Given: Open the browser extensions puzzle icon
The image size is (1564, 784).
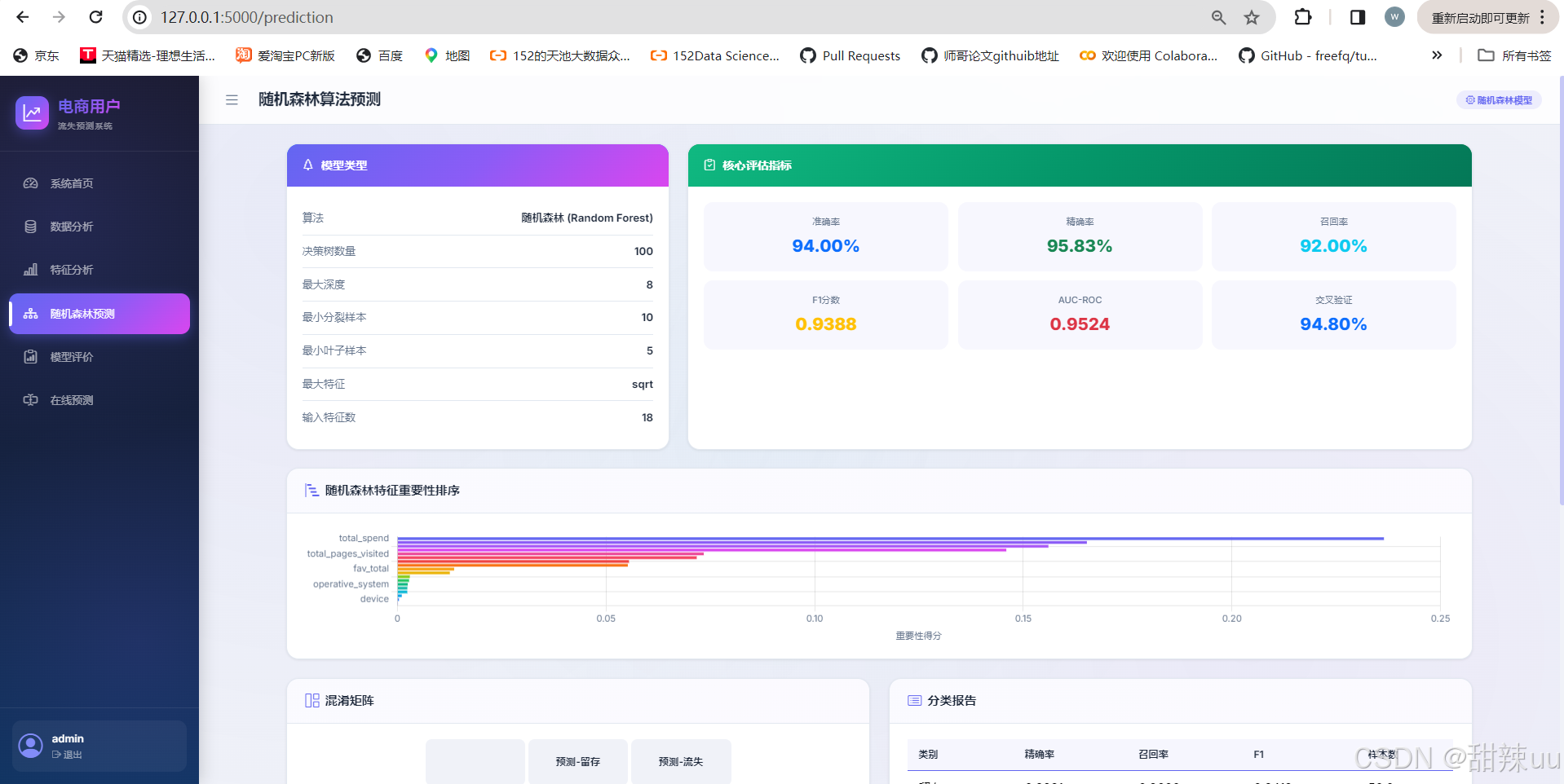Looking at the screenshot, I should (1303, 17).
